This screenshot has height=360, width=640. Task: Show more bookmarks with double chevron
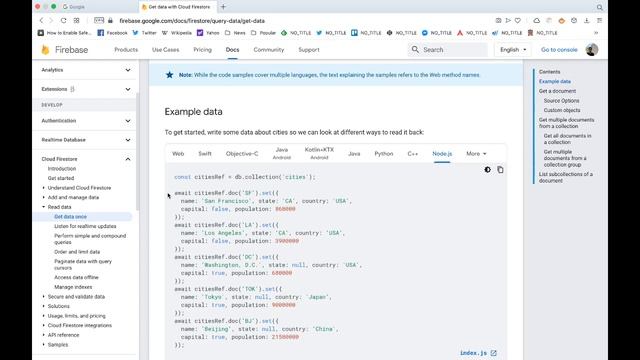596,33
